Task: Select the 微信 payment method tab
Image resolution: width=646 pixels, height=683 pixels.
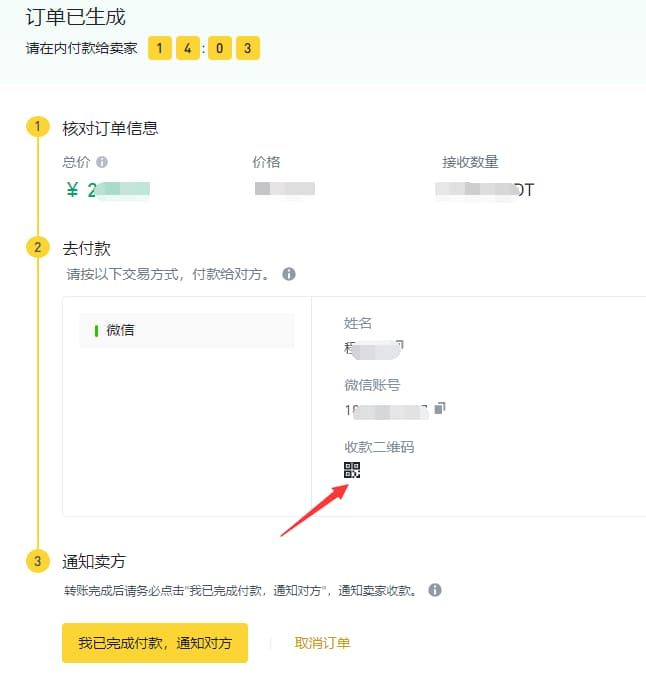Action: 186,330
